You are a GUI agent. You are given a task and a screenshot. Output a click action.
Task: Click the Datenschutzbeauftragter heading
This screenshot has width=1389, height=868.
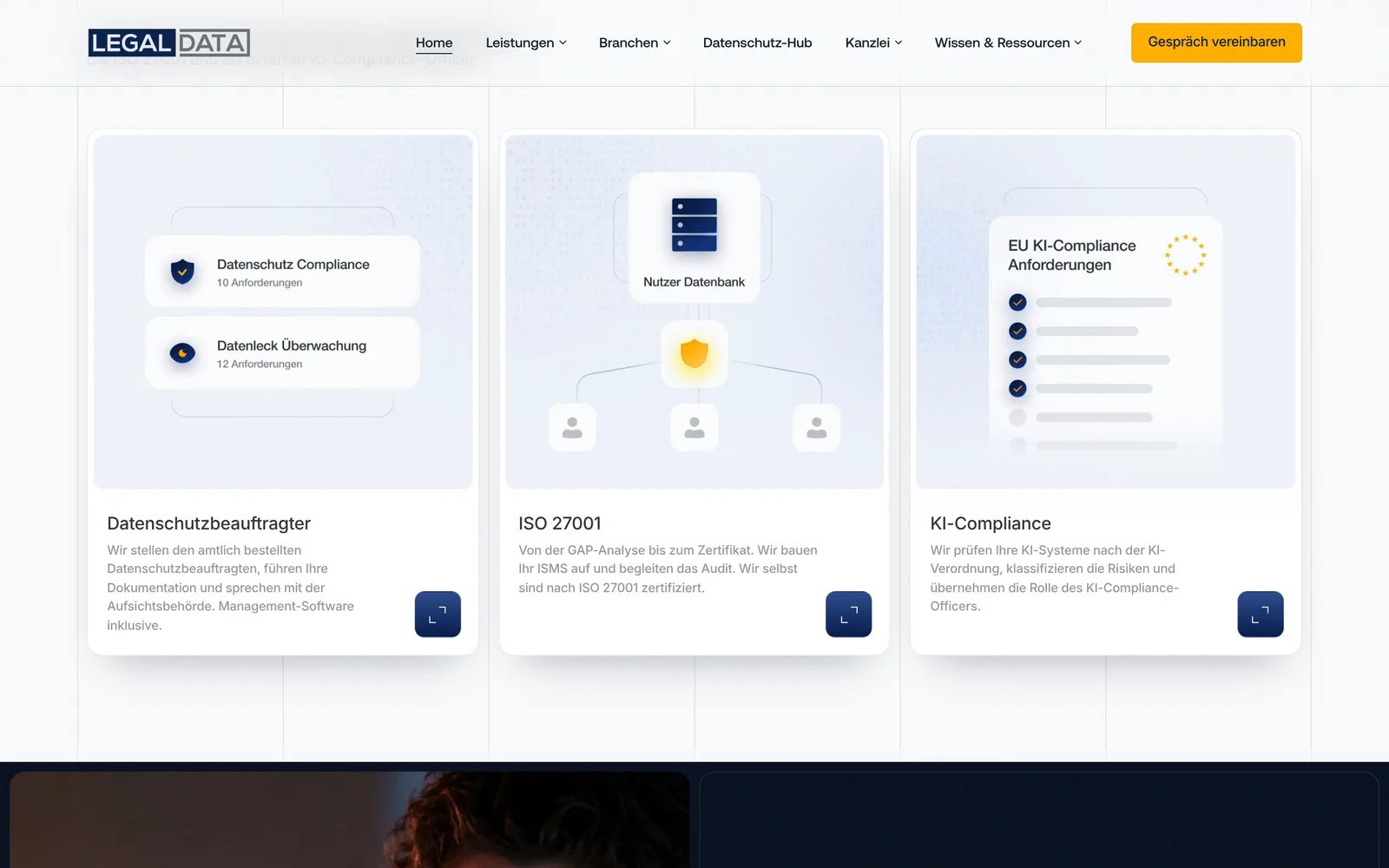[208, 523]
